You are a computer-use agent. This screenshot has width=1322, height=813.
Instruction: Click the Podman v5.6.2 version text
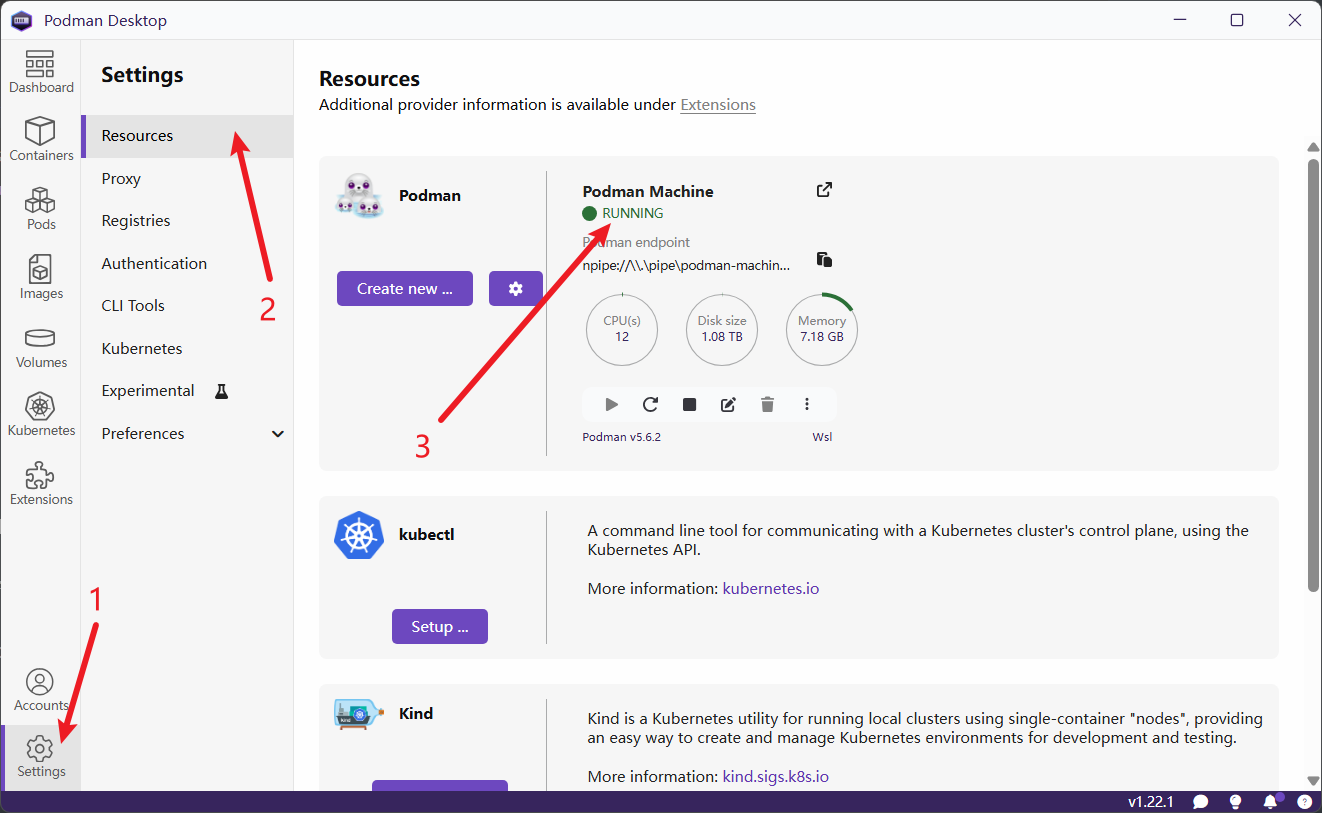[x=622, y=437]
